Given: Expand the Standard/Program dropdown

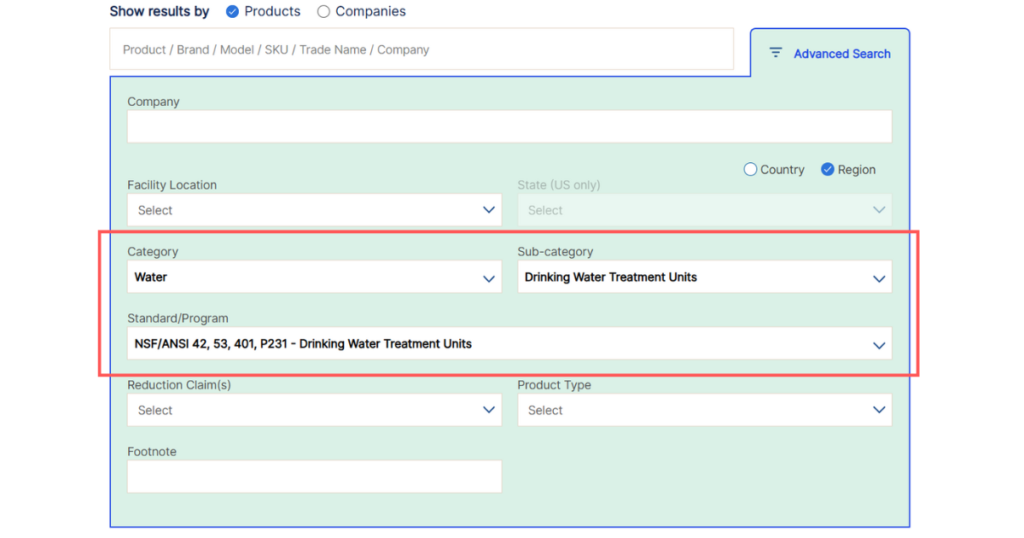Looking at the screenshot, I should tap(509, 344).
